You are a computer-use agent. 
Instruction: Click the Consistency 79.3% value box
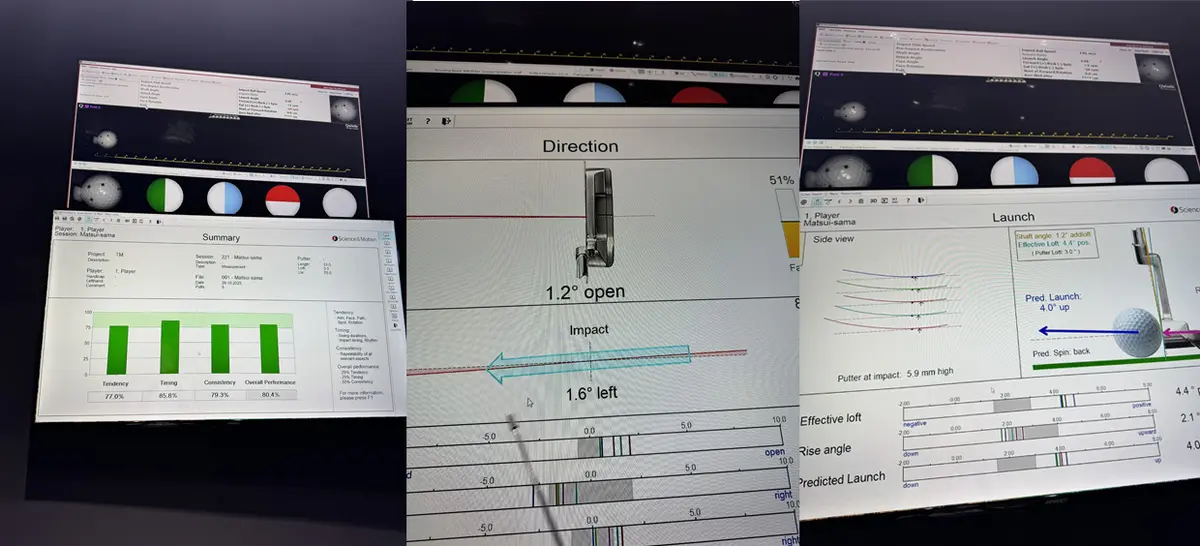[x=219, y=396]
